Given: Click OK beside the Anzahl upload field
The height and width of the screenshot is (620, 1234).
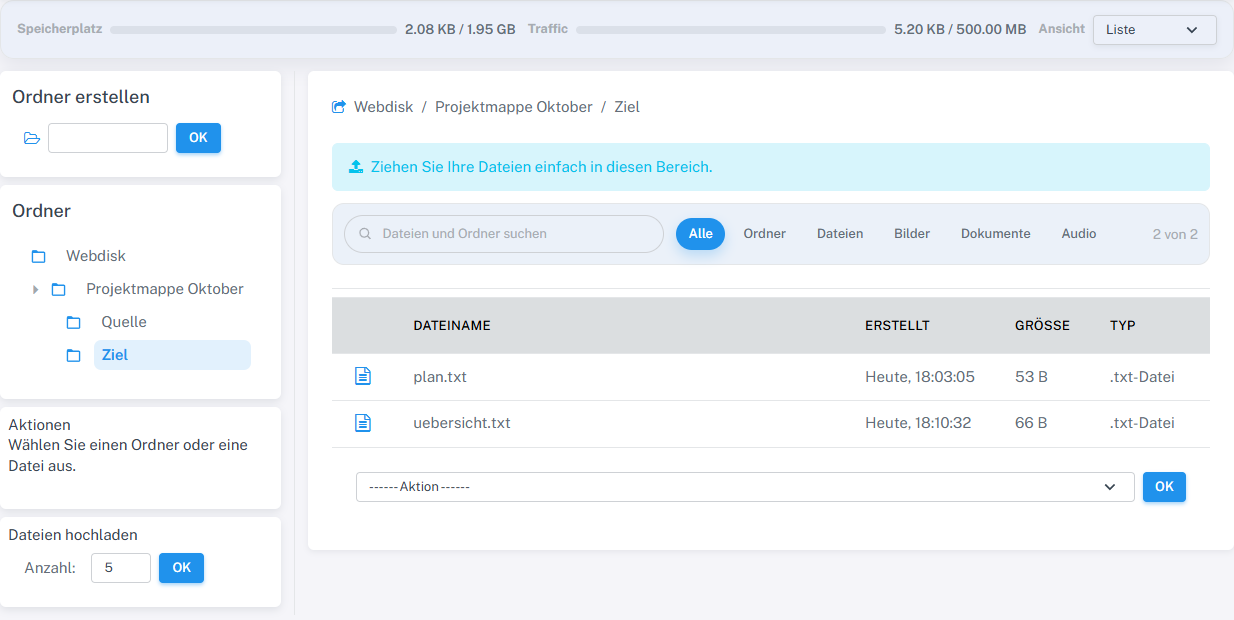Looking at the screenshot, I should coord(181,568).
